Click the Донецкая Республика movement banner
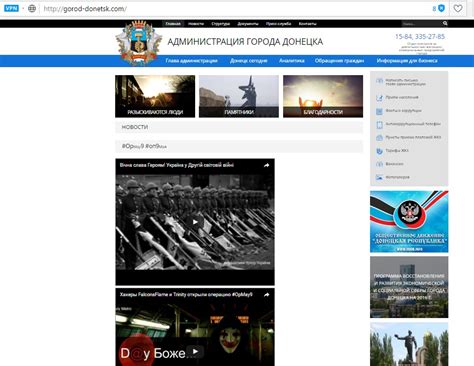474x366 pixels. pos(409,222)
